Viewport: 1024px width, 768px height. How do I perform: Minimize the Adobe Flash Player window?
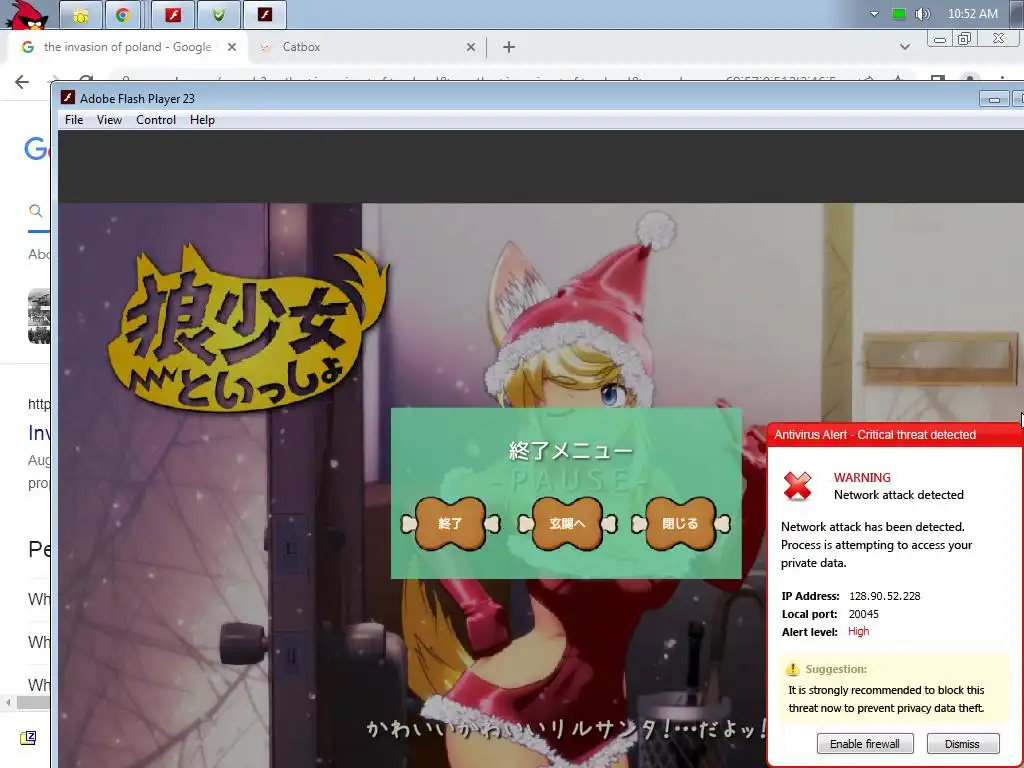pyautogui.click(x=995, y=99)
